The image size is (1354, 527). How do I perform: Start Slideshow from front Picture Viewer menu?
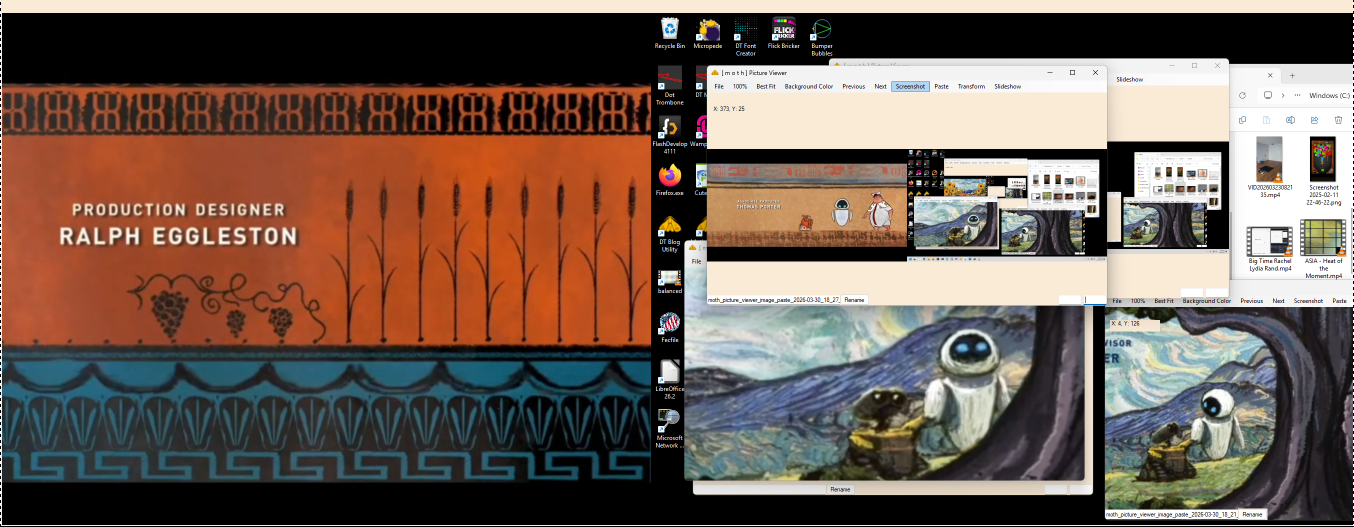1007,87
